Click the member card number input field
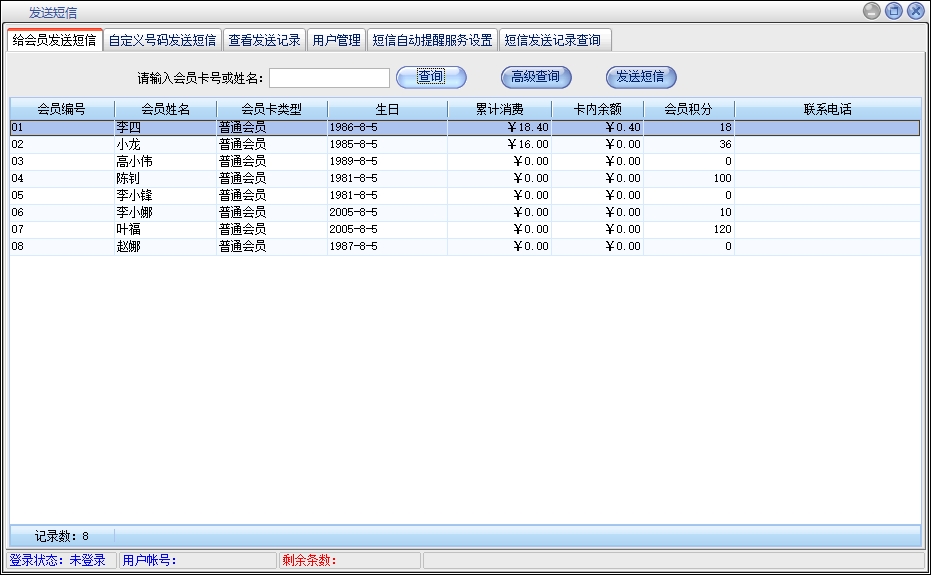The height and width of the screenshot is (575, 931). click(329, 78)
